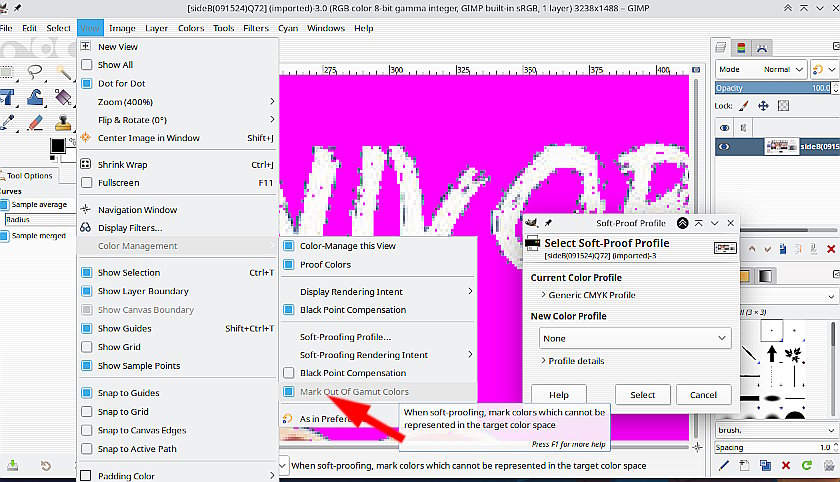Viewport: 840px width, 482px height.
Task: Select the Fuzzy Select magic wand tool
Action: [63, 71]
